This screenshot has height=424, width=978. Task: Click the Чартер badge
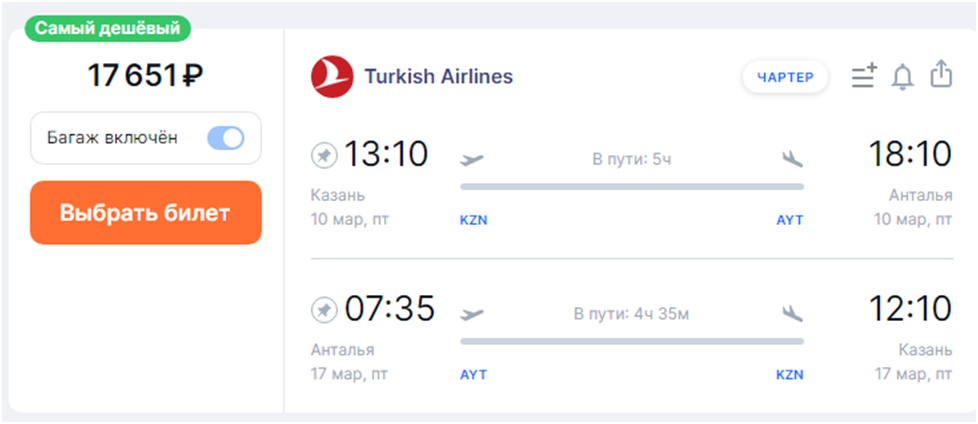[785, 77]
